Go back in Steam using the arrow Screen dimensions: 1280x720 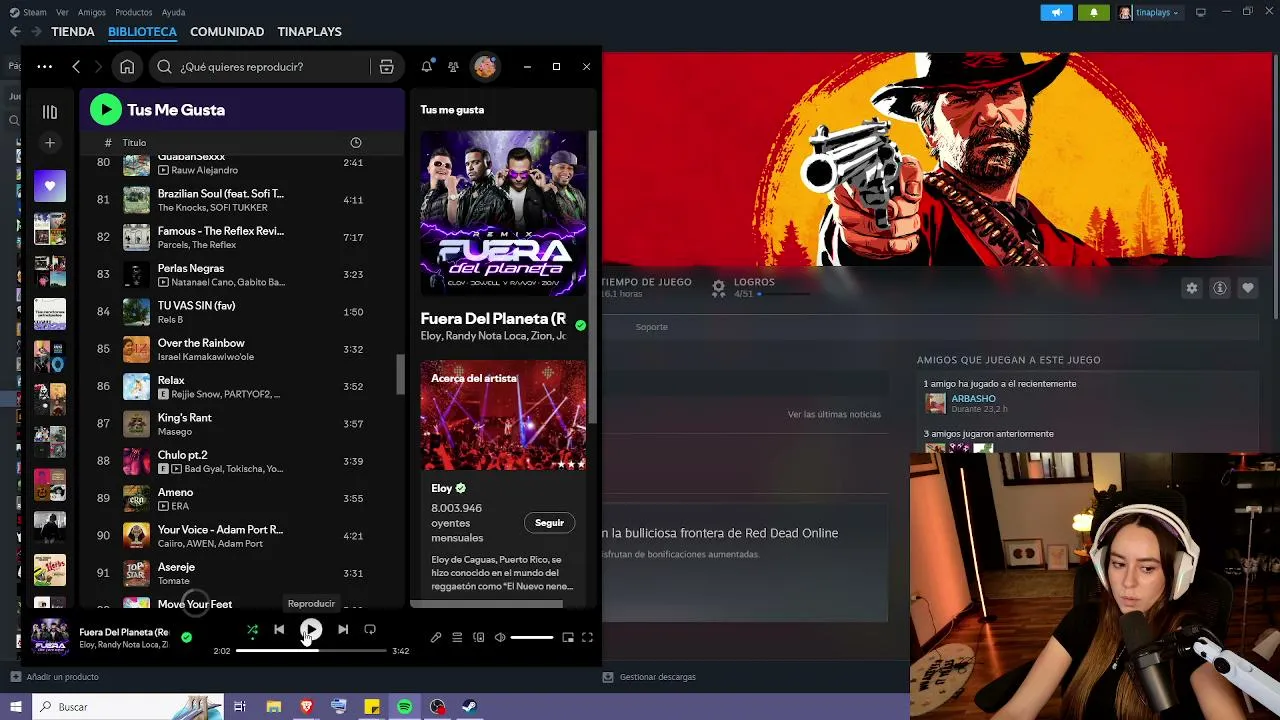(x=15, y=32)
